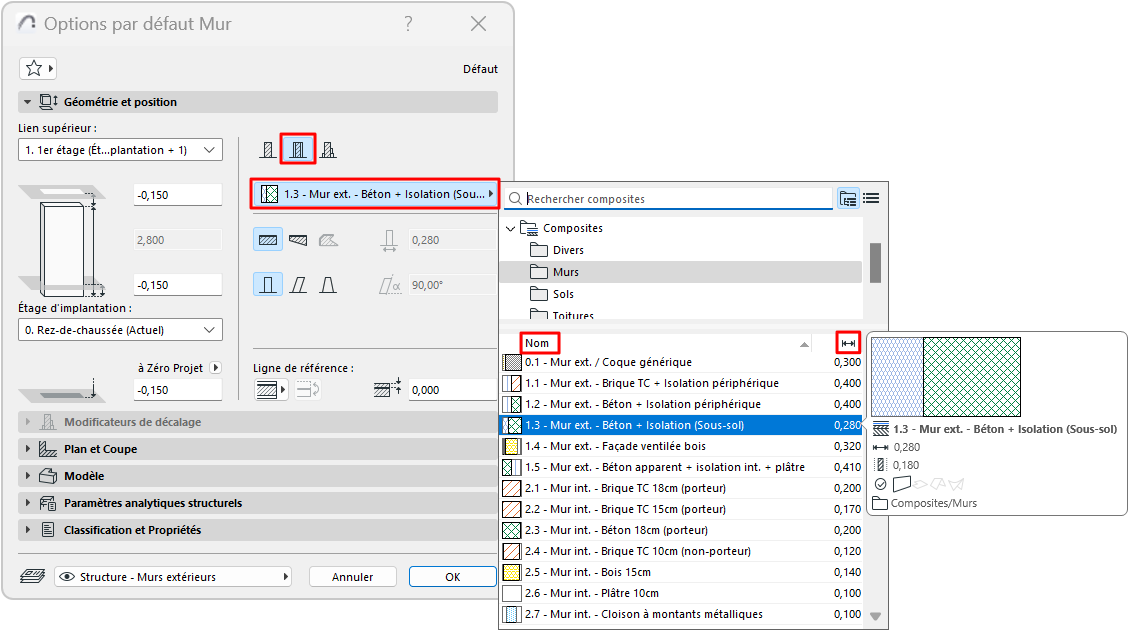Click the bottom offset field -0,150
This screenshot has height=631, width=1129.
point(178,285)
